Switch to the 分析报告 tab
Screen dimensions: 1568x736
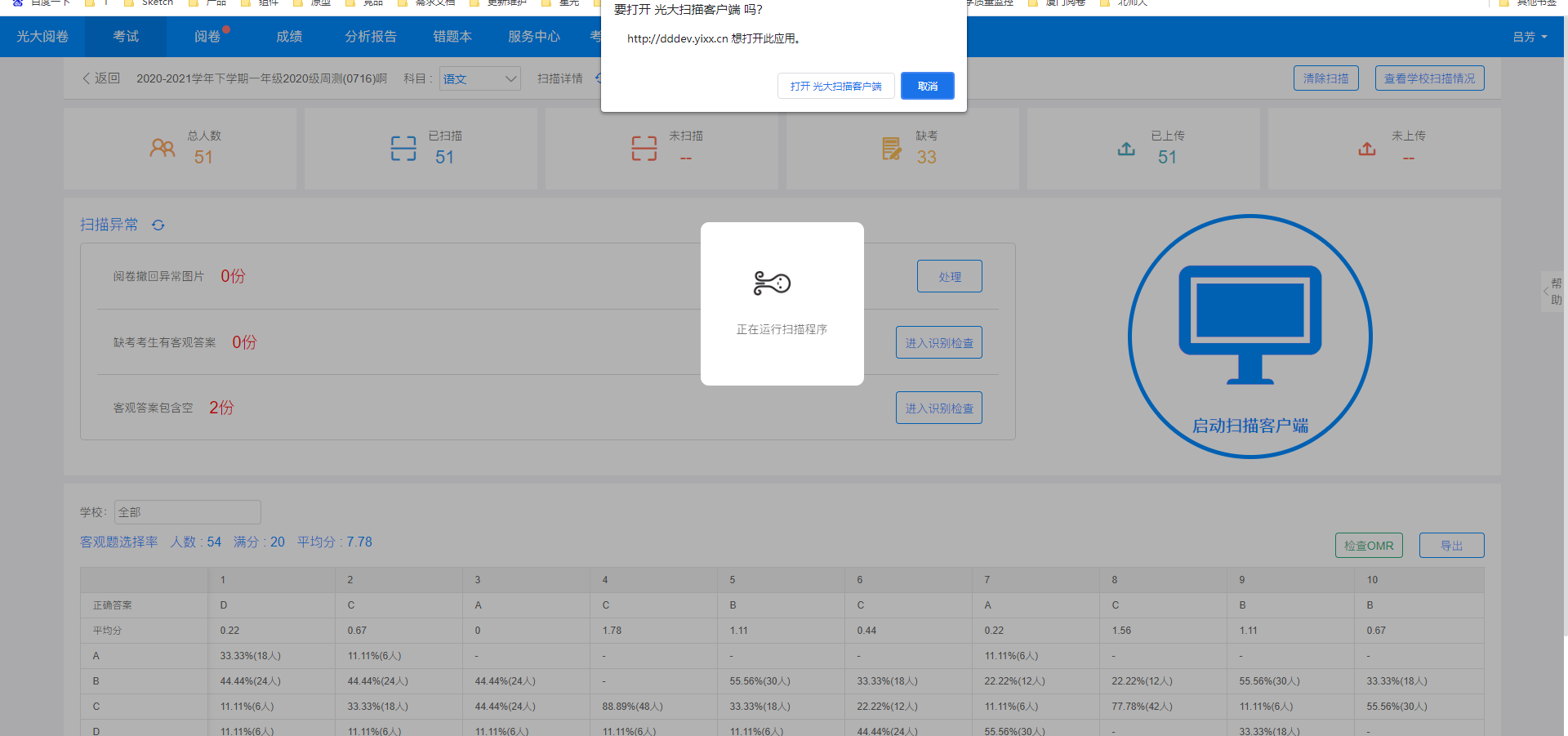tap(370, 37)
